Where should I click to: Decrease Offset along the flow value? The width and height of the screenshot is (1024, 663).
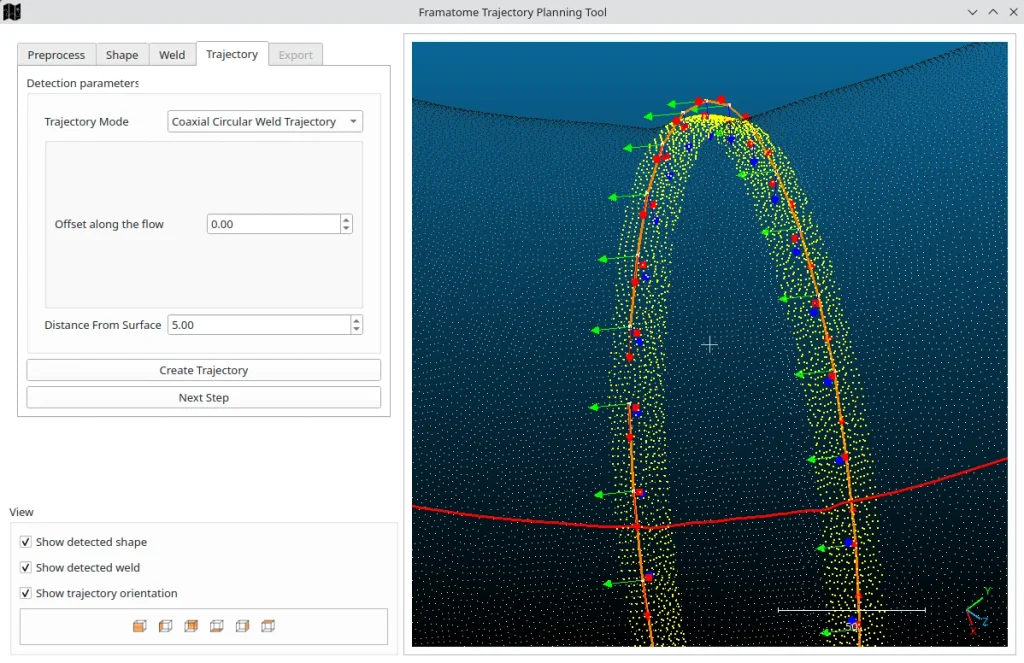(346, 229)
